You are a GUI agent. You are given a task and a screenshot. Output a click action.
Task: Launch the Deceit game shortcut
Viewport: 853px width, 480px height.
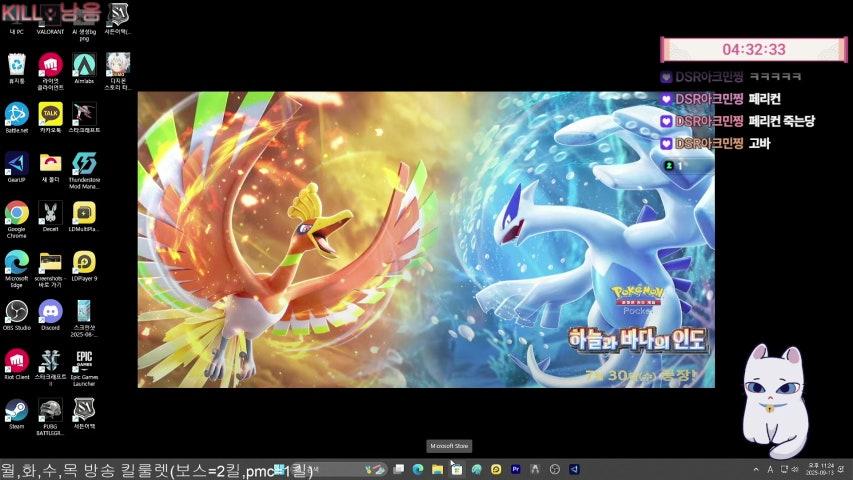click(x=50, y=217)
